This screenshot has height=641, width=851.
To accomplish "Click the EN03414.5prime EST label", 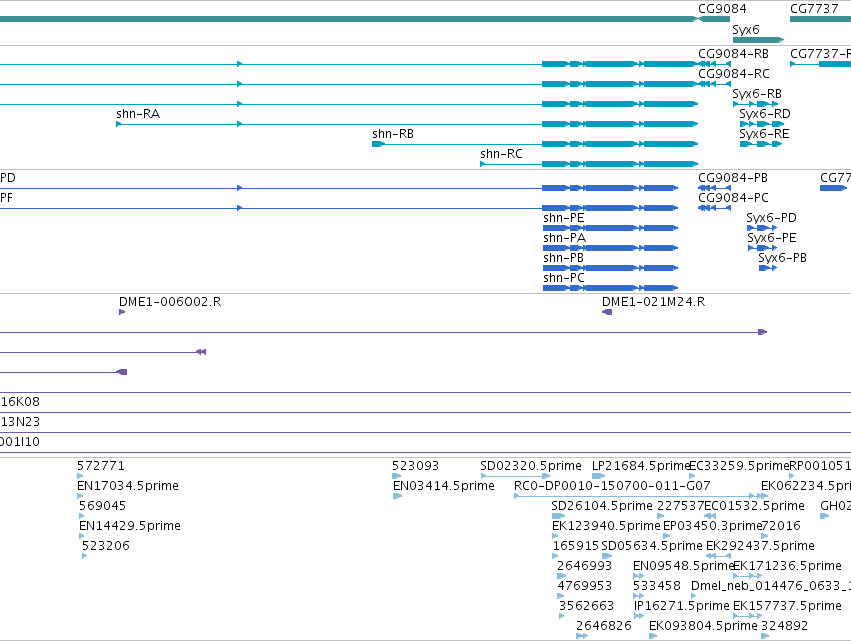I will (444, 486).
